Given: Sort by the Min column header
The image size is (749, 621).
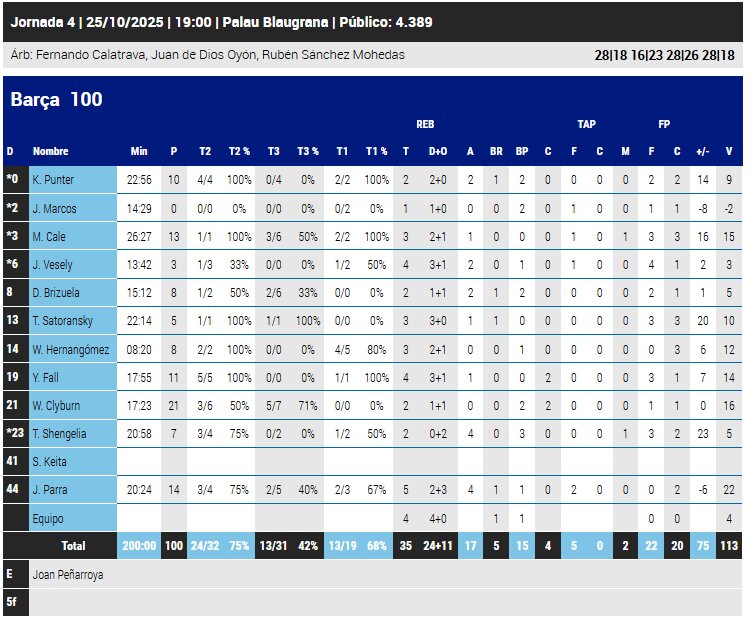Looking at the screenshot, I should coord(139,151).
